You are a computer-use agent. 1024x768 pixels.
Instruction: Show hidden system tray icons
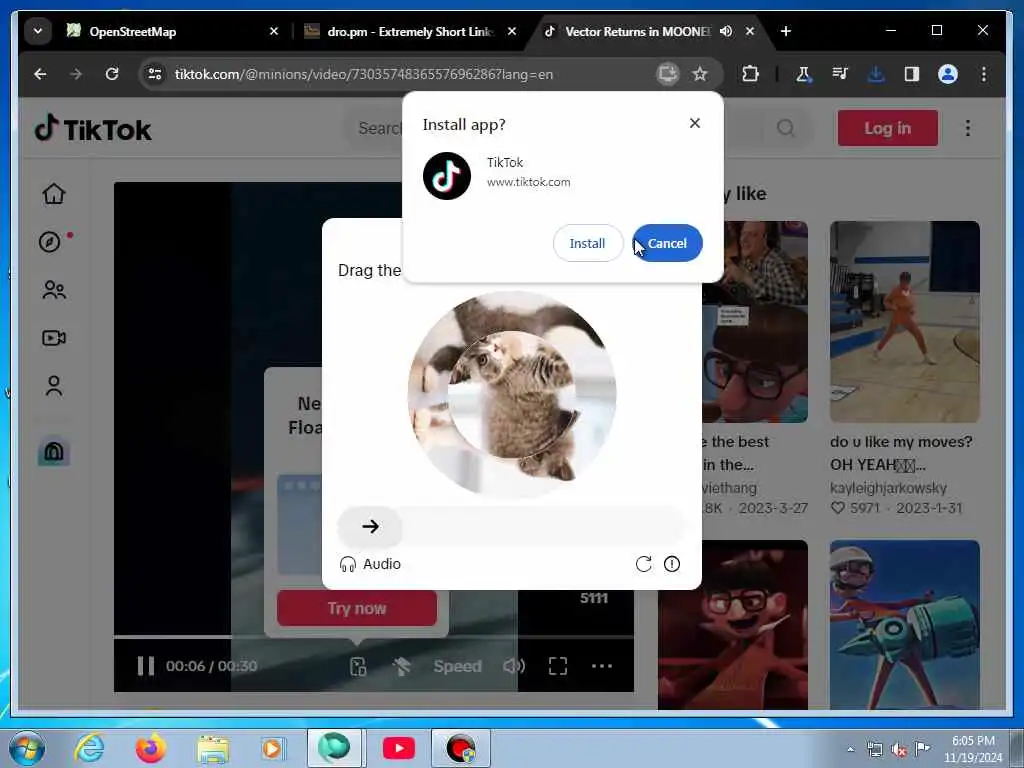[850, 750]
